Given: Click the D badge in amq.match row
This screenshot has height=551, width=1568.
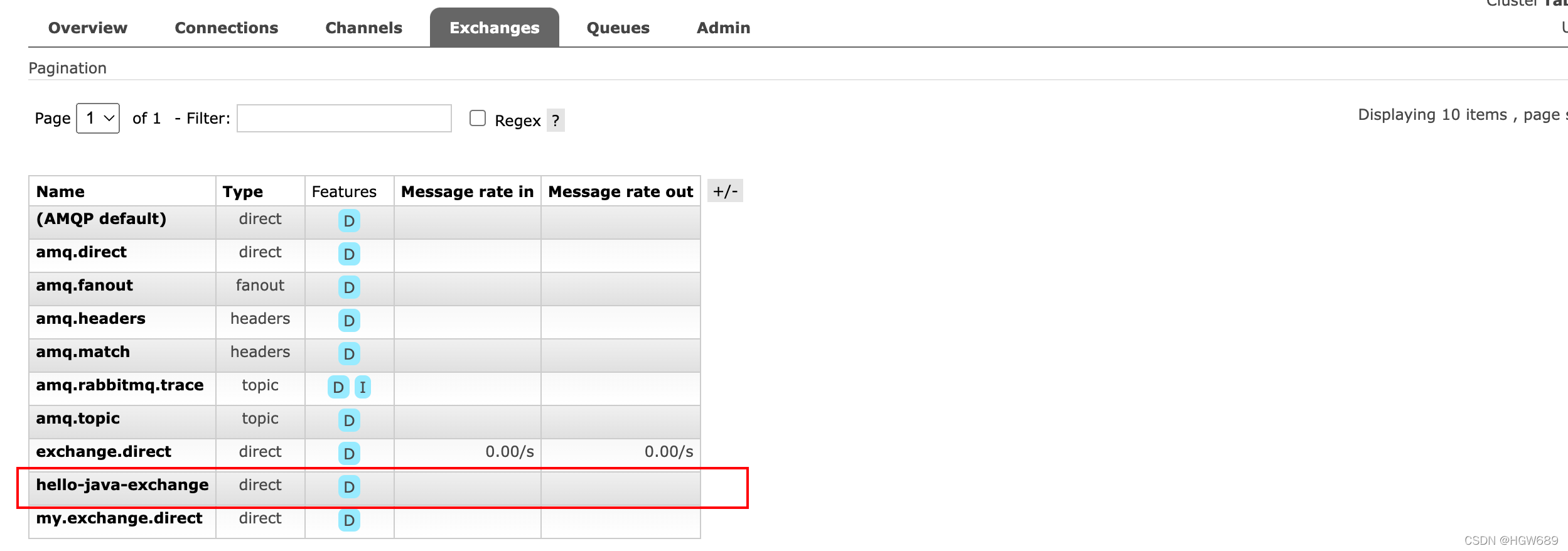Looking at the screenshot, I should pos(349,354).
